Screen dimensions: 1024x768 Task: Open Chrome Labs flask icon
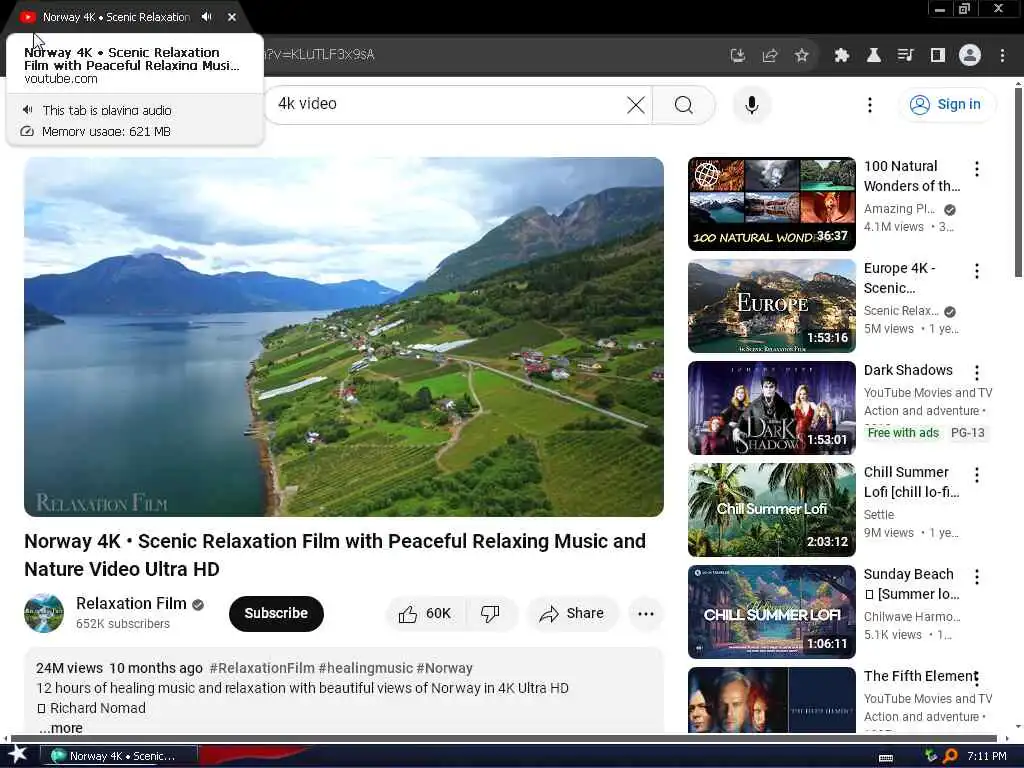coord(874,56)
